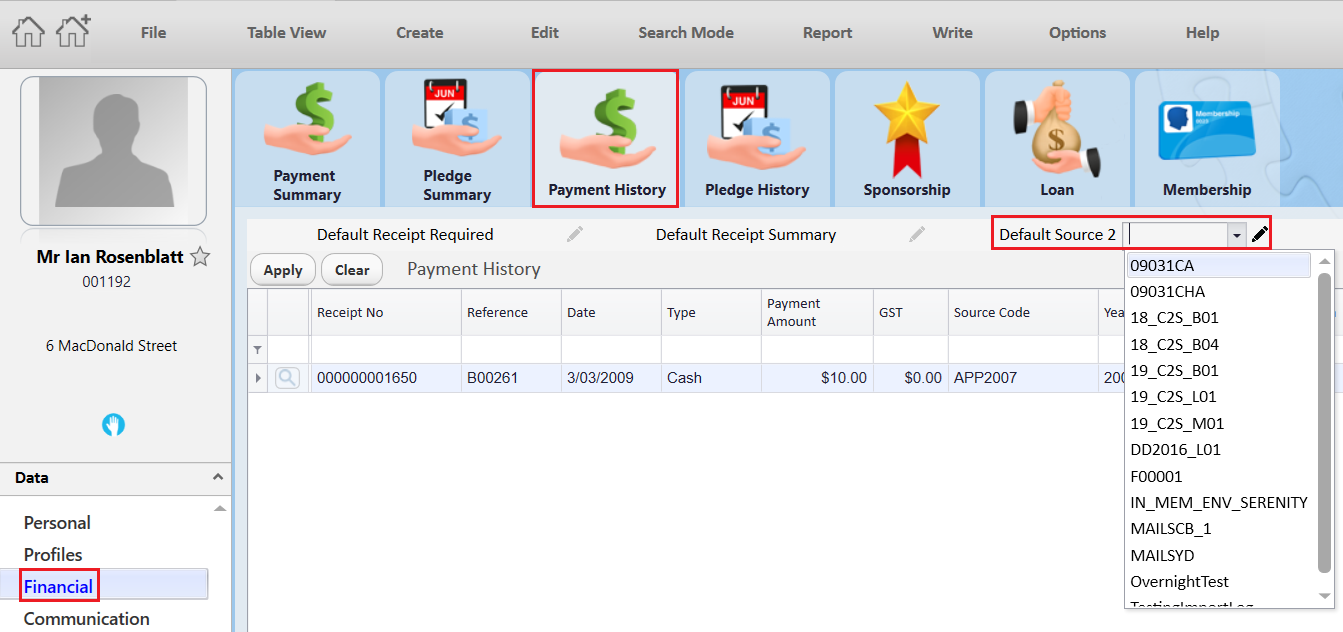Toggle the Default Source 2 dropdown arrow
The image size is (1343, 632).
pos(1237,235)
